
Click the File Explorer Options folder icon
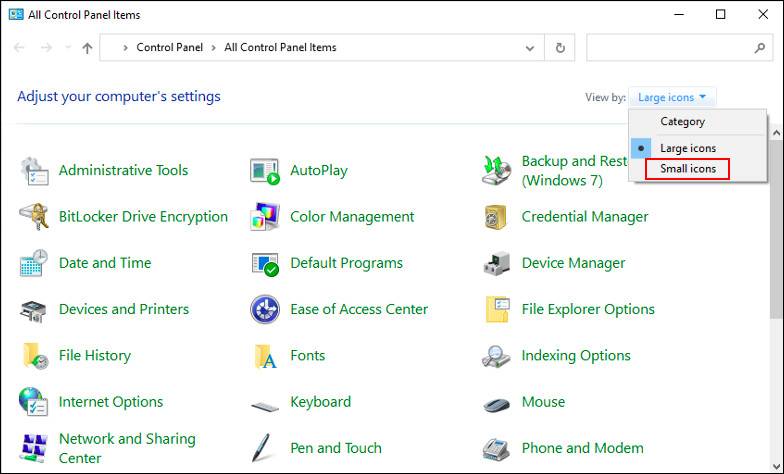[x=498, y=309]
